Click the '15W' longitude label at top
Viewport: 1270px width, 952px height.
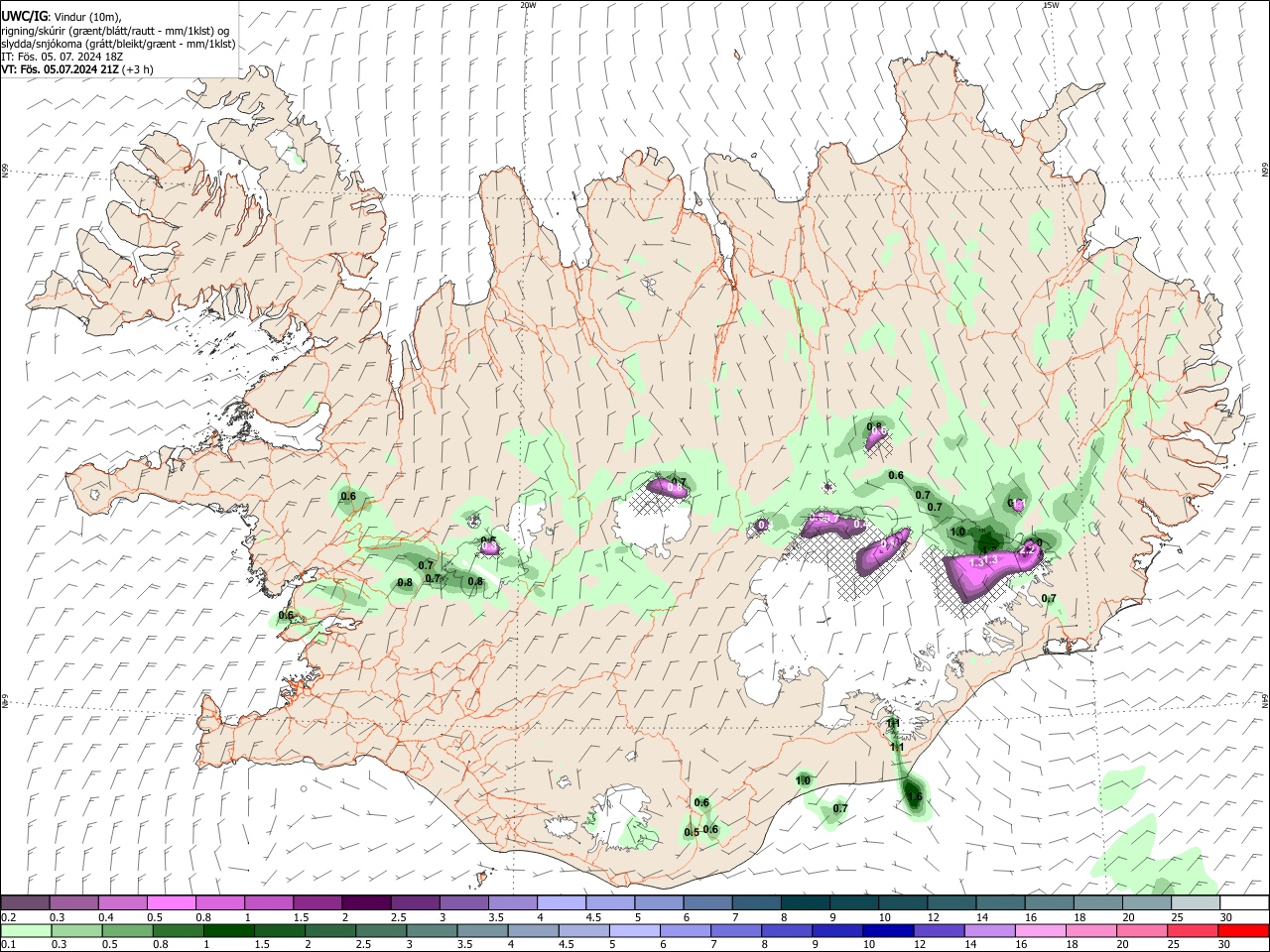coord(1051,5)
